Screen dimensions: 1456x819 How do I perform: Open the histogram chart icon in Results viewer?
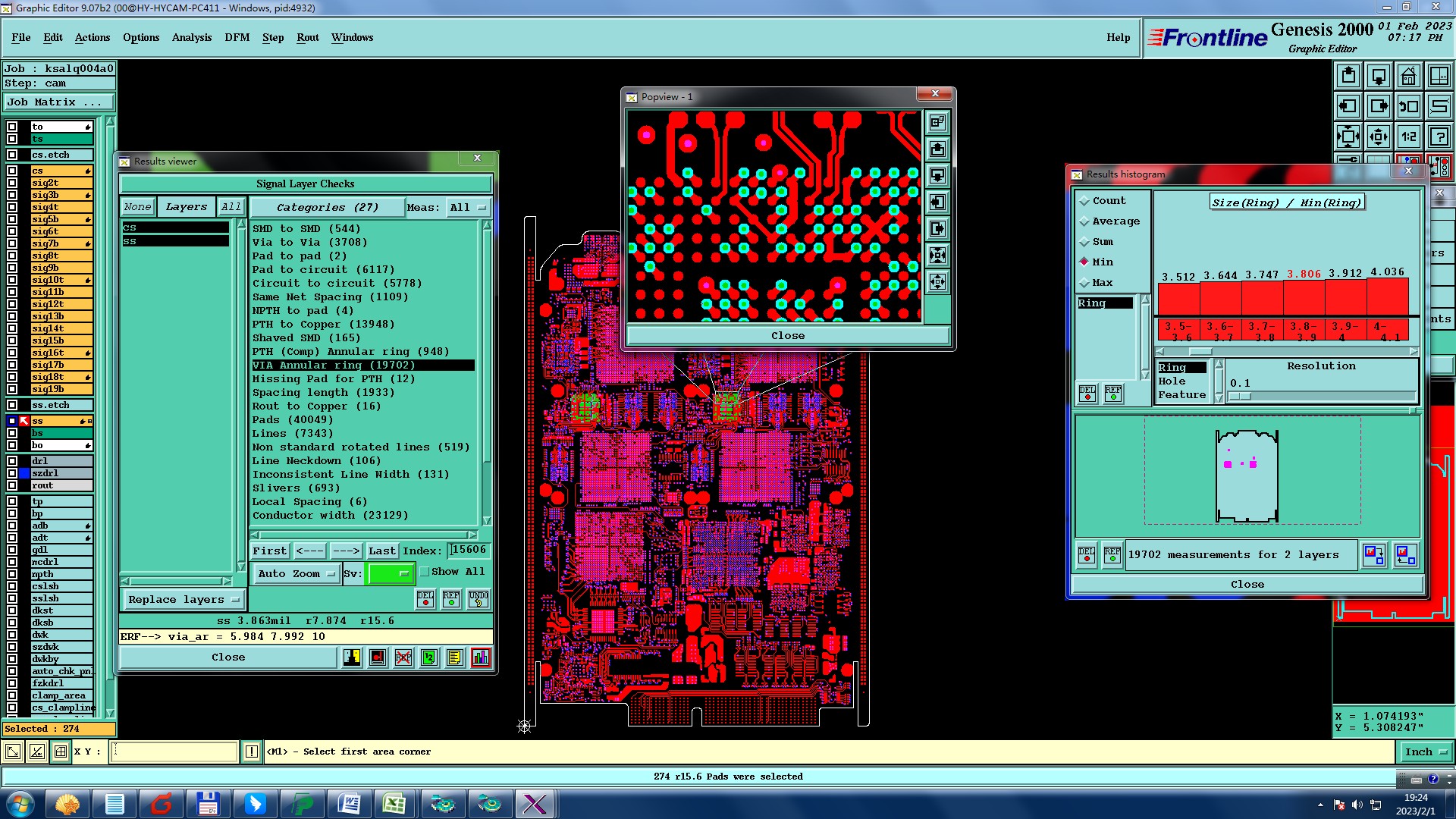pos(481,657)
